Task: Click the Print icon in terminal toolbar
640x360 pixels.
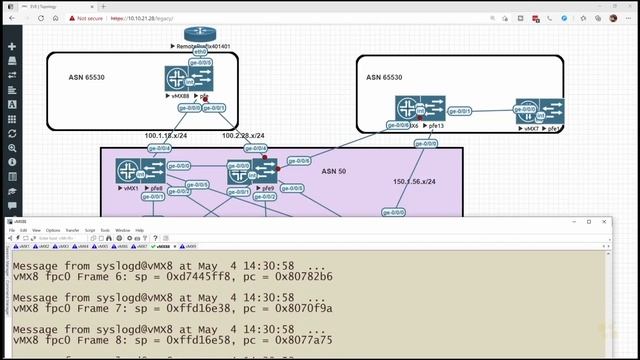Action: tap(119, 238)
